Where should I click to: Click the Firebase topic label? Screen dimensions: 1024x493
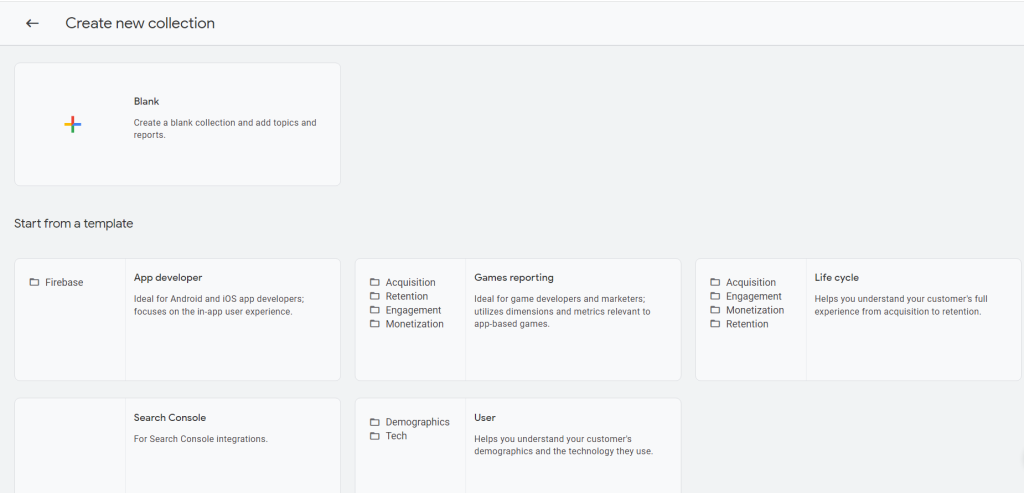(64, 283)
